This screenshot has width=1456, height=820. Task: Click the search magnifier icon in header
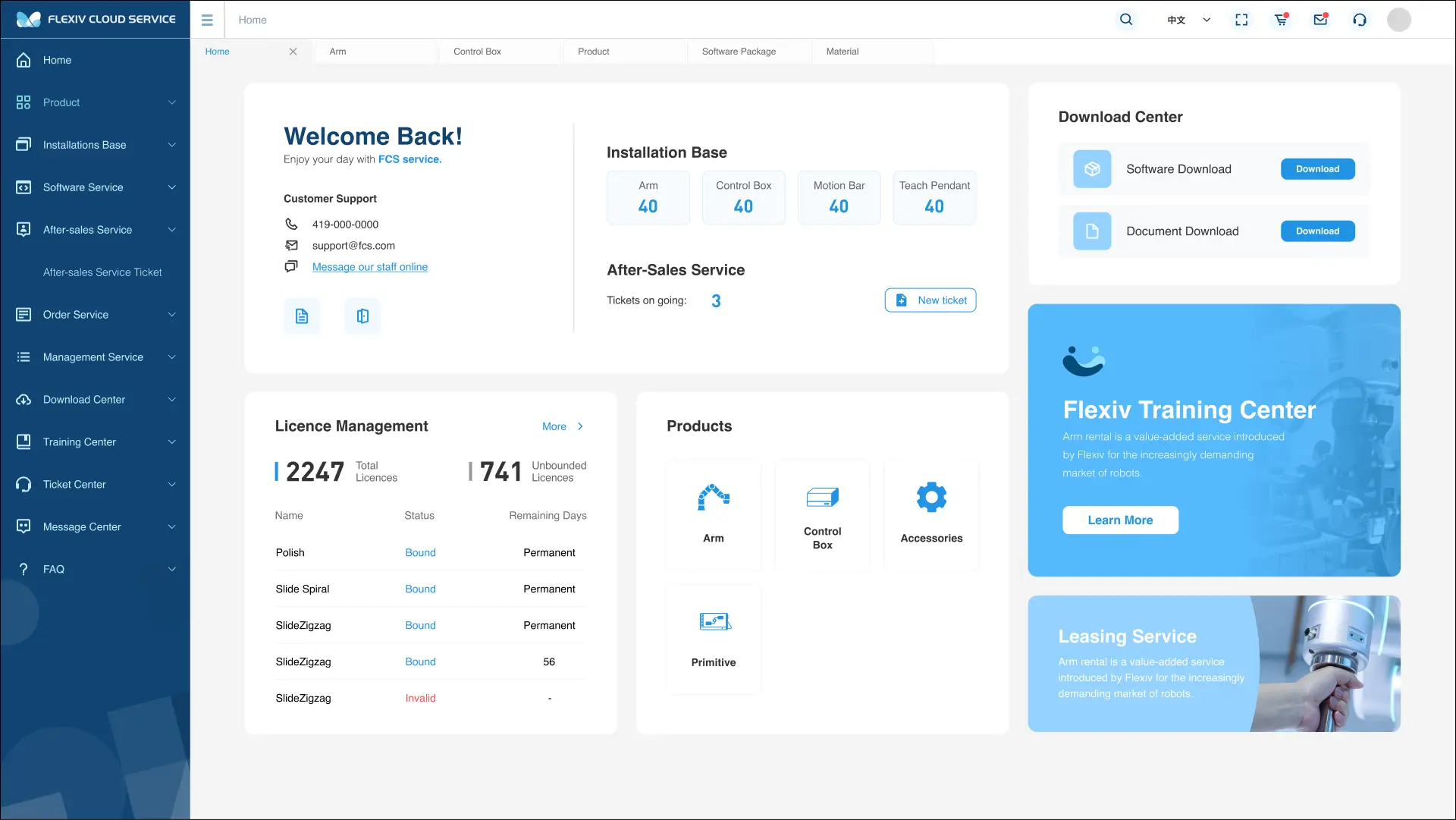click(1126, 20)
